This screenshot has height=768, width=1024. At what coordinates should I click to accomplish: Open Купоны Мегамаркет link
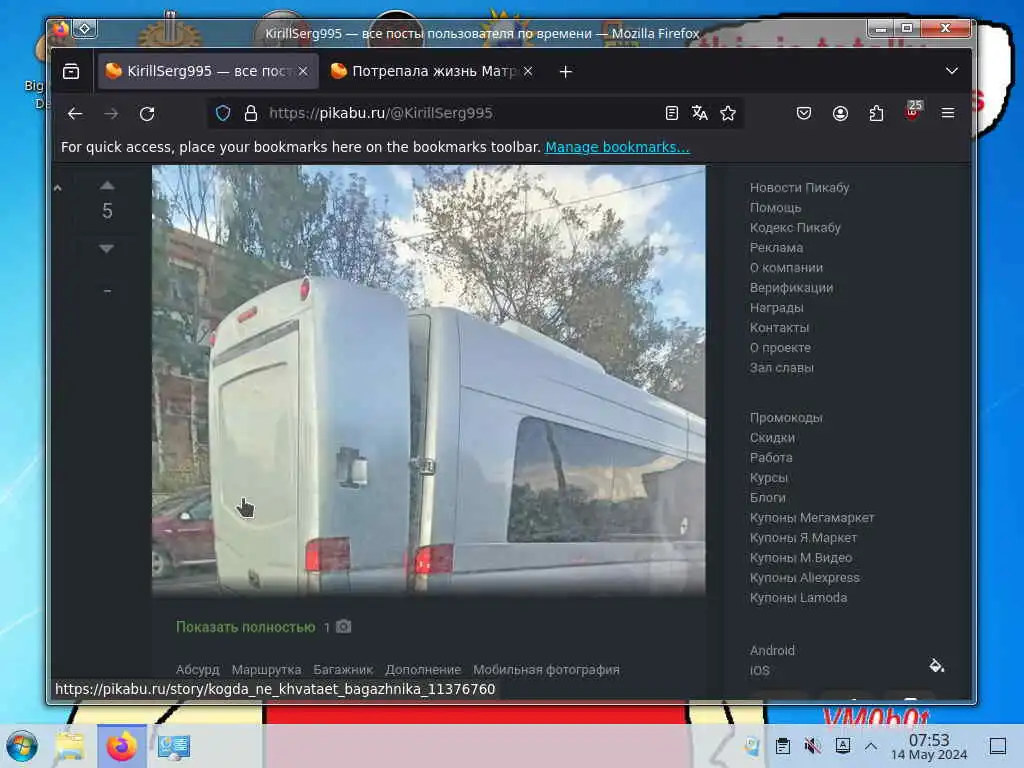[x=812, y=518]
